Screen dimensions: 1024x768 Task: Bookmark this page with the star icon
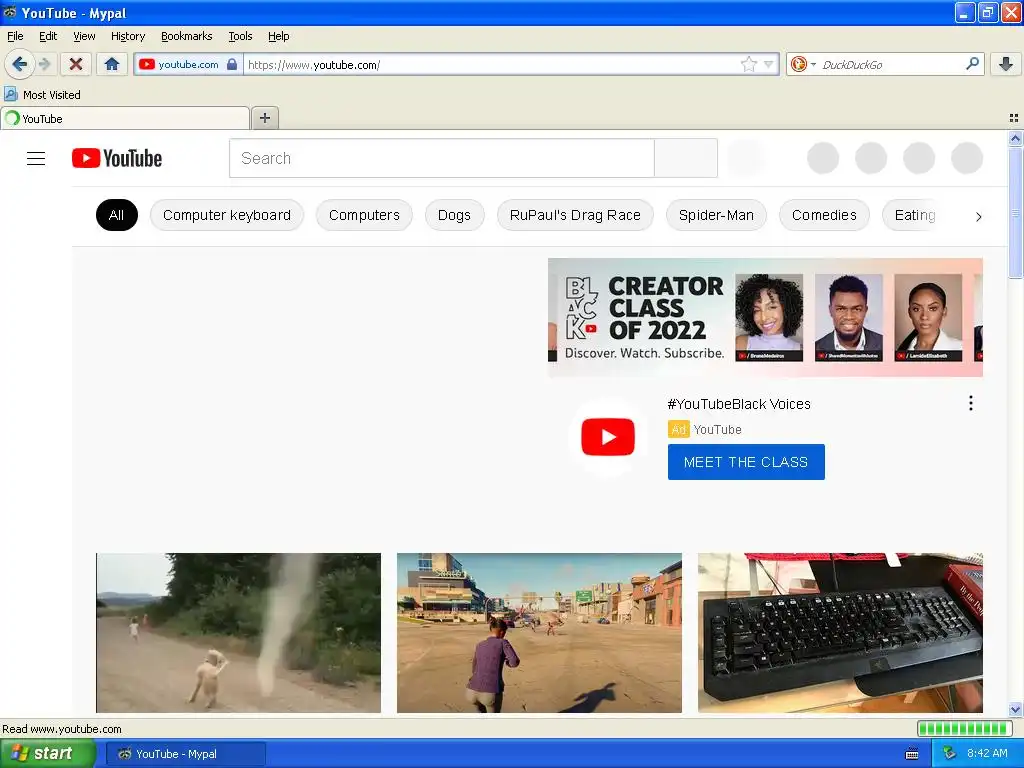pos(748,64)
